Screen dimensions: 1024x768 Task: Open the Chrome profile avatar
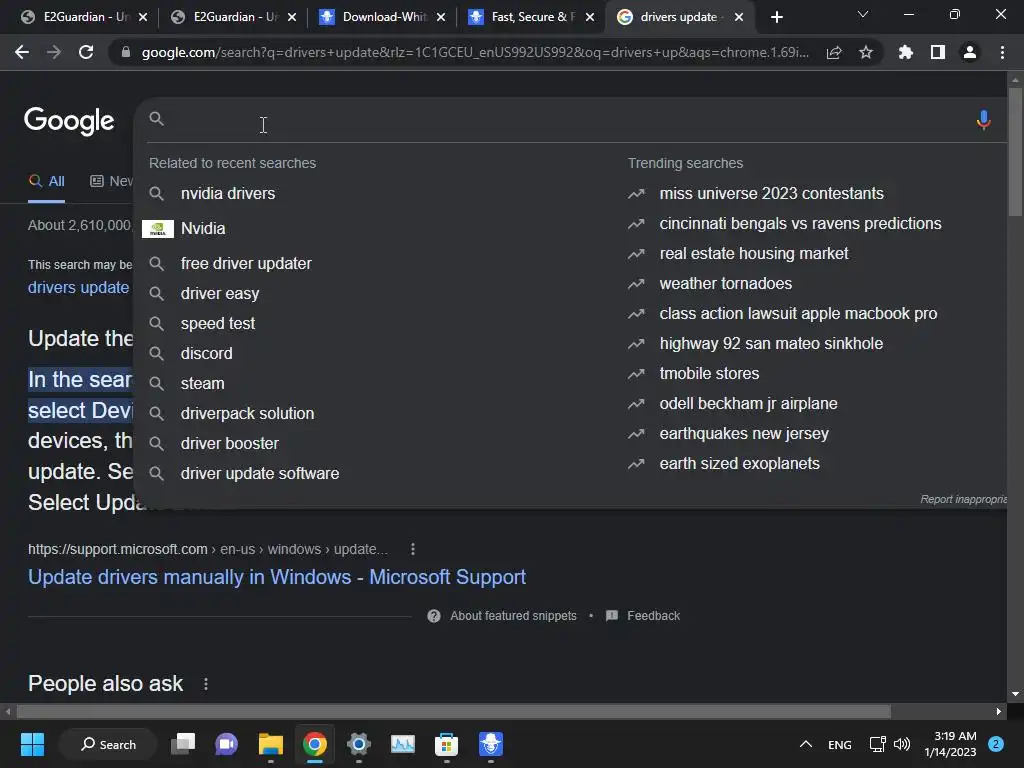[970, 52]
